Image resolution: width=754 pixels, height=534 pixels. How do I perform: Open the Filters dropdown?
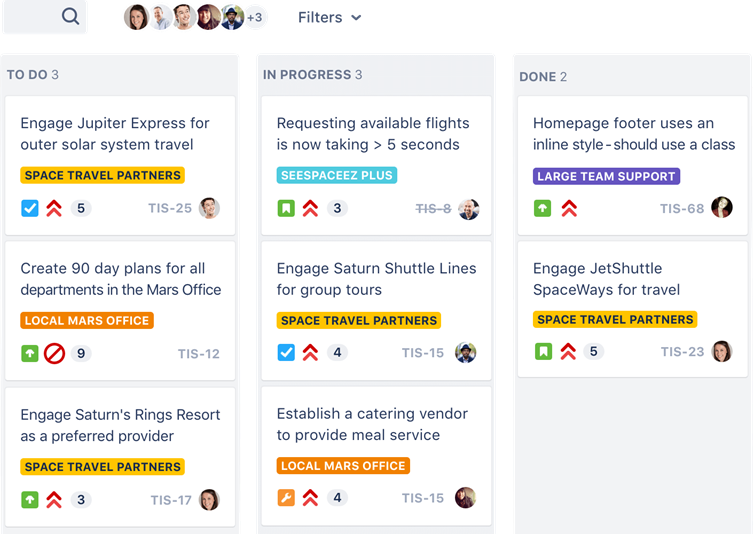(x=329, y=17)
